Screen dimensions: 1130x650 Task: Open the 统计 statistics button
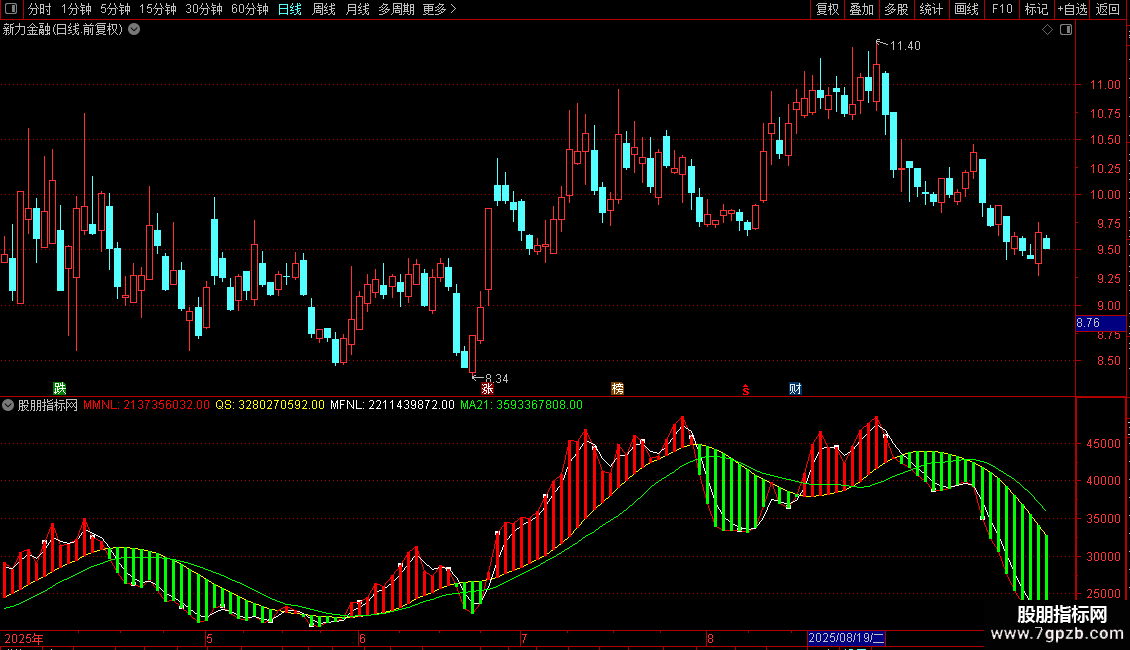(x=931, y=9)
